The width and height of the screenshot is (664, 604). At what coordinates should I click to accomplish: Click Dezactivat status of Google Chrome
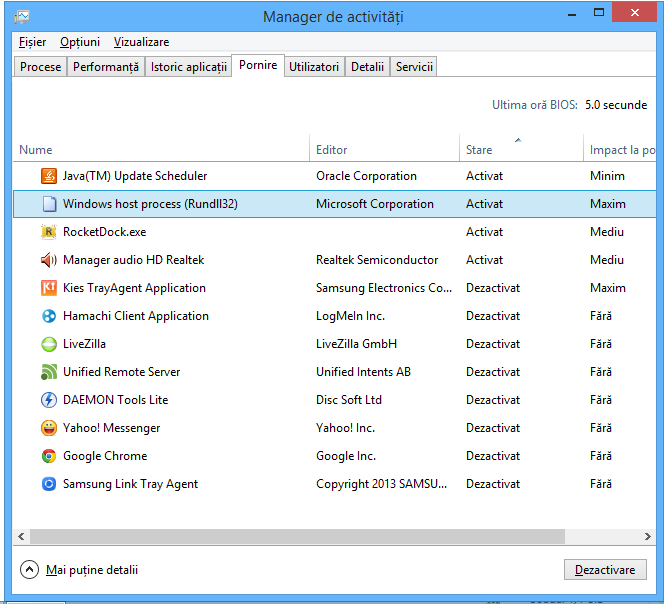[493, 456]
